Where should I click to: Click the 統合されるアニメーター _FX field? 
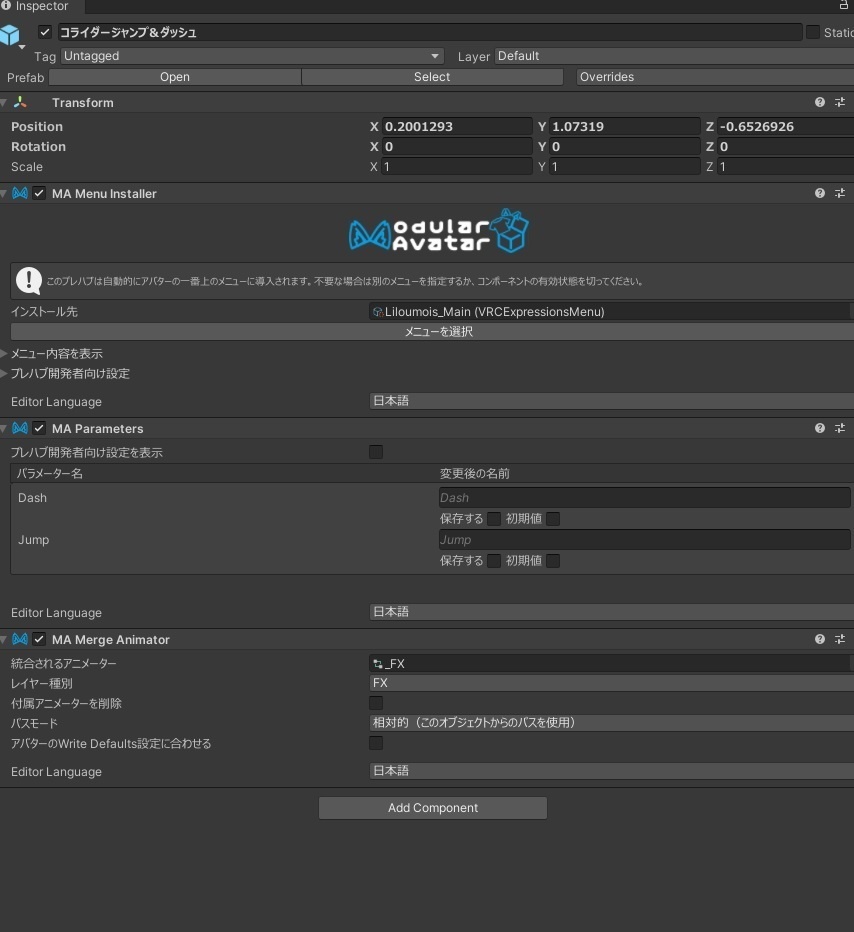pos(612,664)
